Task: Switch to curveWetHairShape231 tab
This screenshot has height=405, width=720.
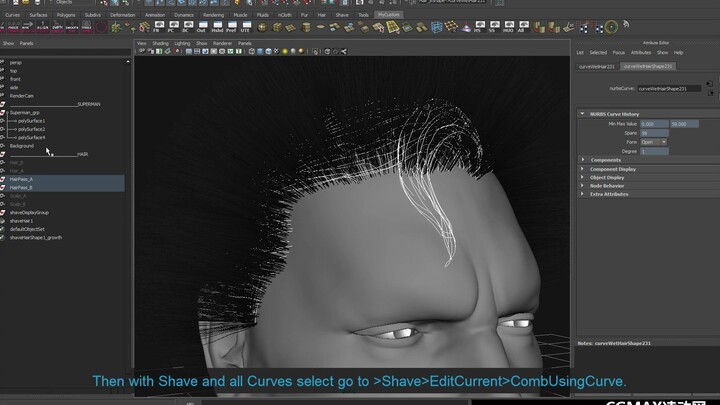Action: click(x=648, y=66)
